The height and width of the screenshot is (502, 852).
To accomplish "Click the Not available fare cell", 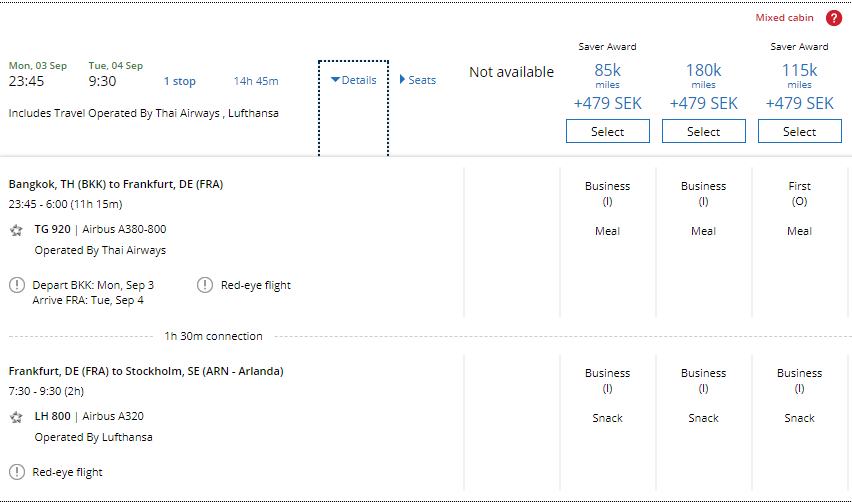I will click(511, 72).
